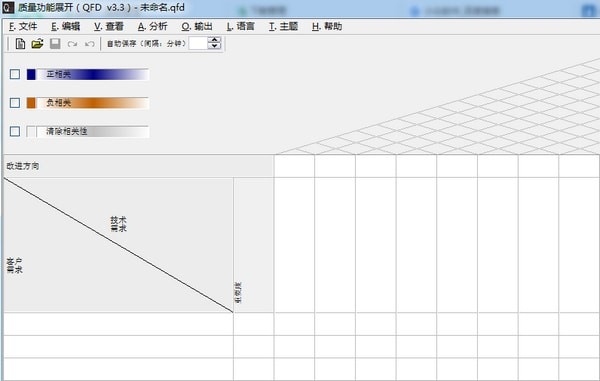Click the auto-save minutes input field

[x=199, y=43]
